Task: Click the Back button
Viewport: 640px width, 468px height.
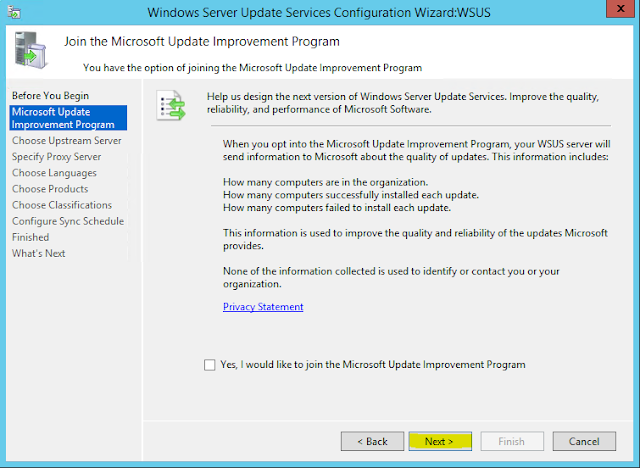Action: (x=372, y=441)
